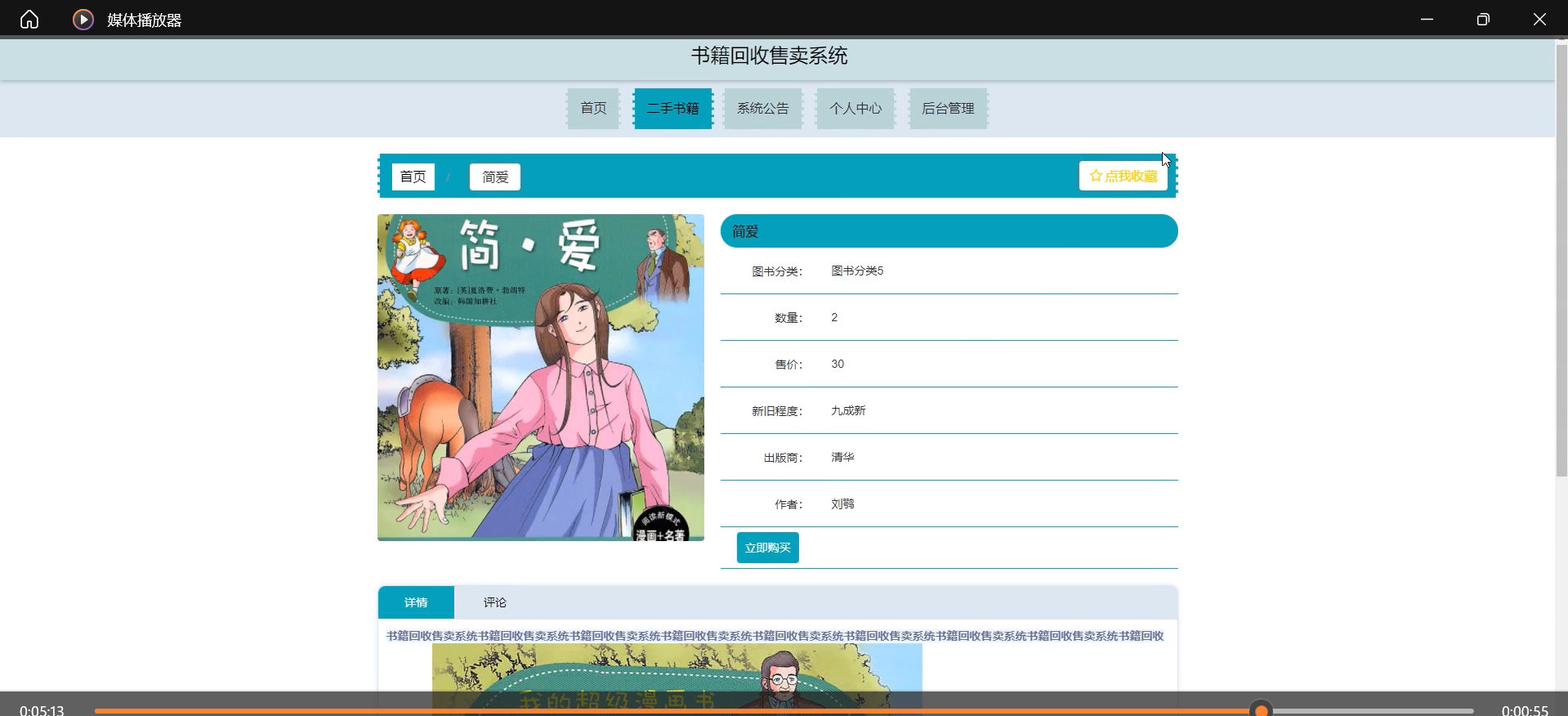Viewport: 1568px width, 716px height.
Task: Click the price value 30
Action: tap(838, 364)
